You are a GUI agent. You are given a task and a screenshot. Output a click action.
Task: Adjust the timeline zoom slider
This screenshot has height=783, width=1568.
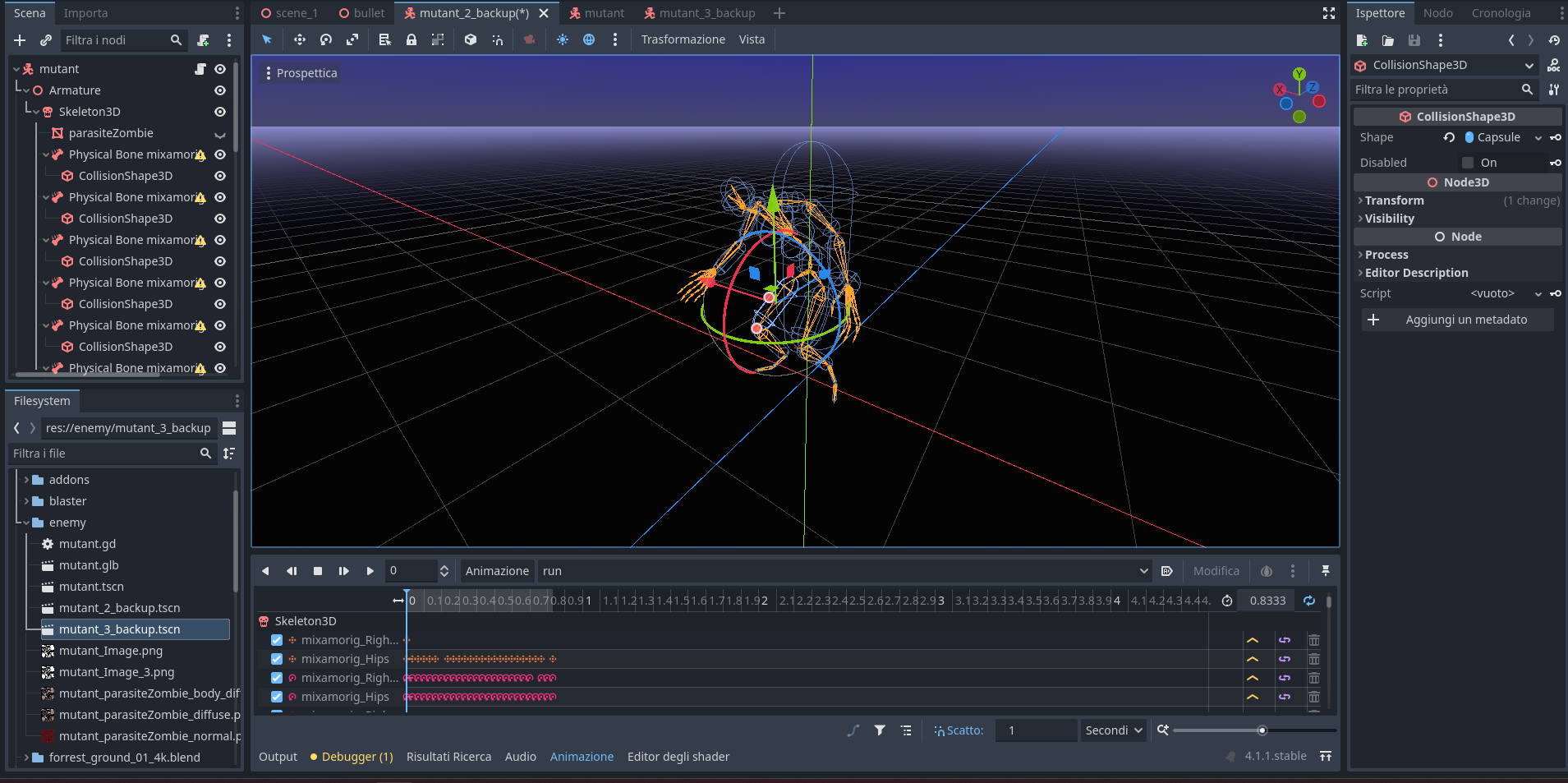pos(1262,730)
